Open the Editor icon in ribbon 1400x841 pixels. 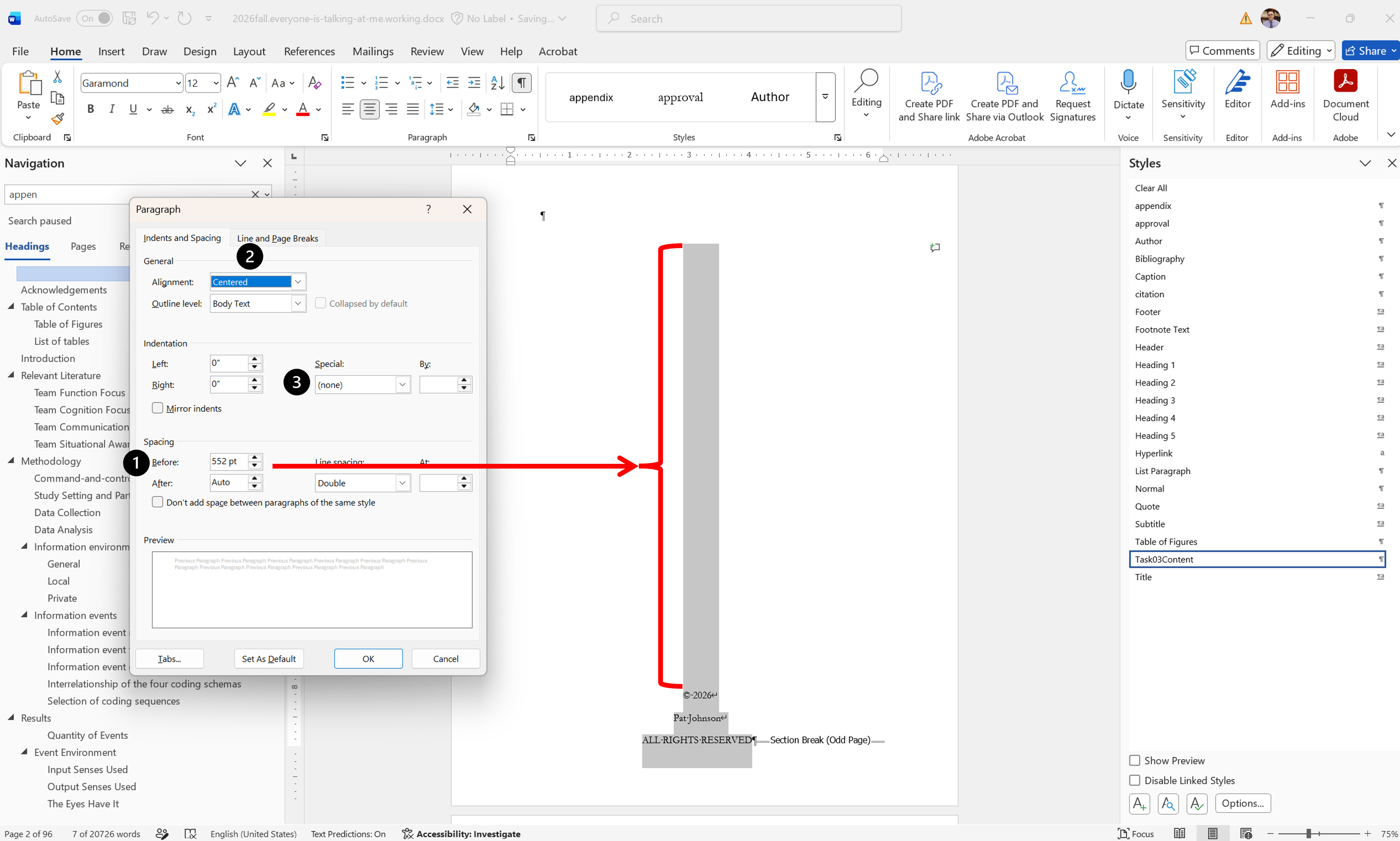click(1237, 83)
